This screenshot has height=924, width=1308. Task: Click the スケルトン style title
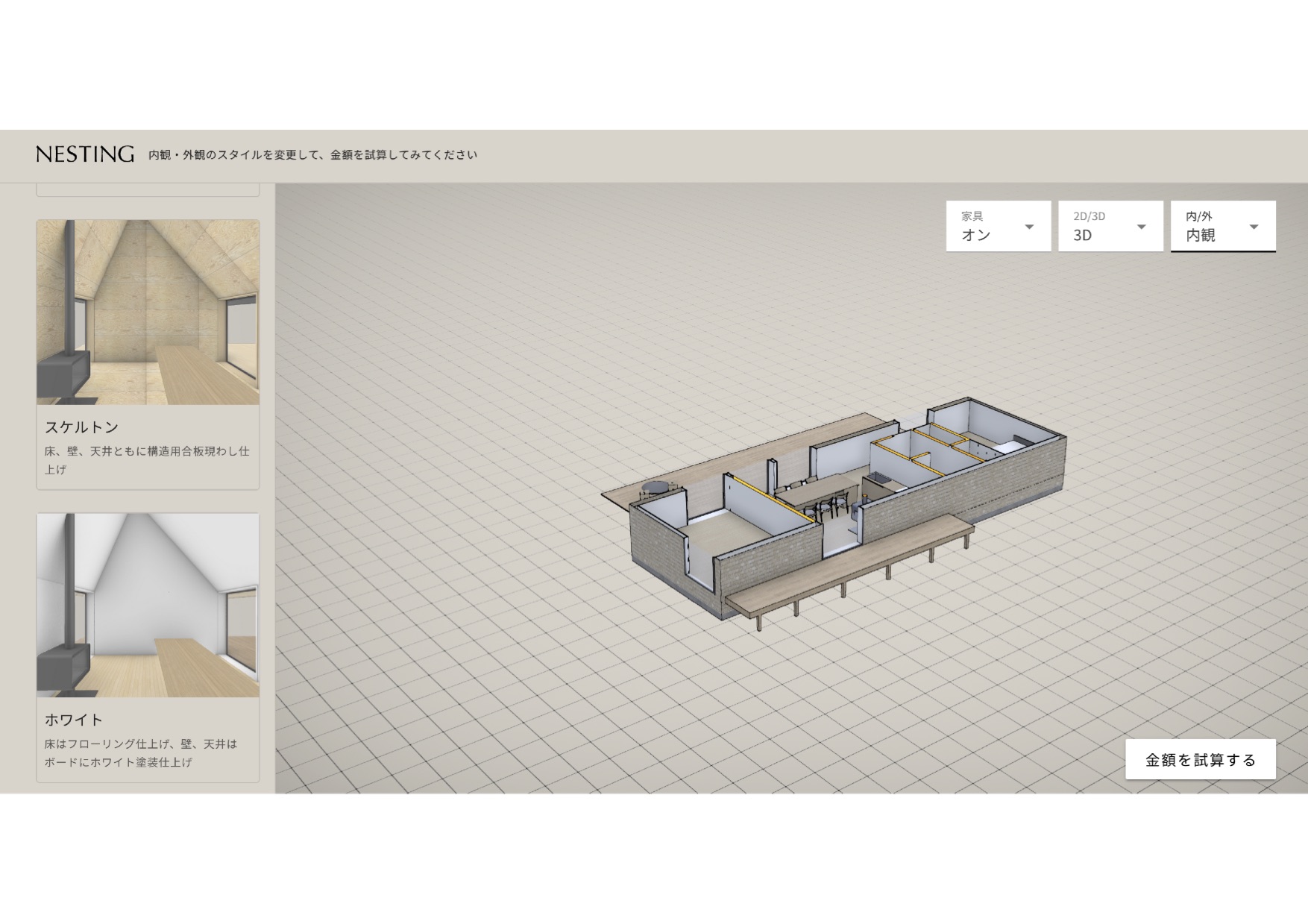(x=81, y=427)
